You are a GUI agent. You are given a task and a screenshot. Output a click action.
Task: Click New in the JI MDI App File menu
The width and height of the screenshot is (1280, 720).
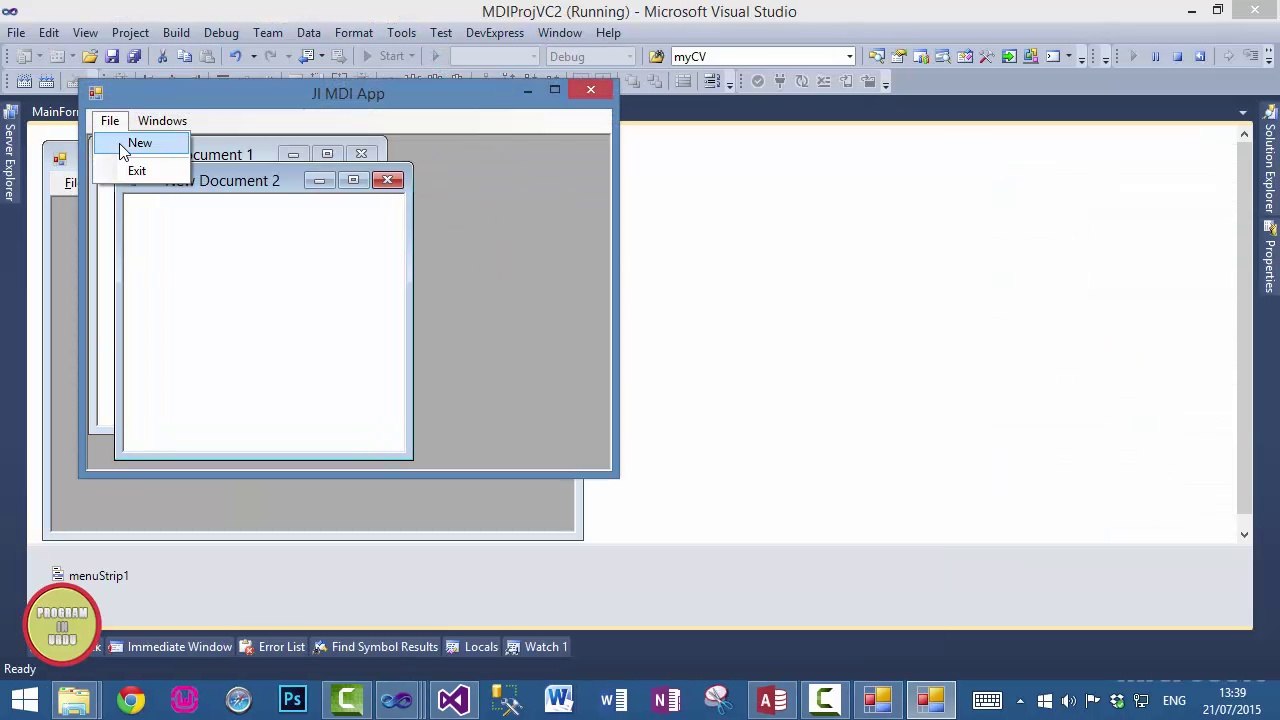[x=140, y=143]
